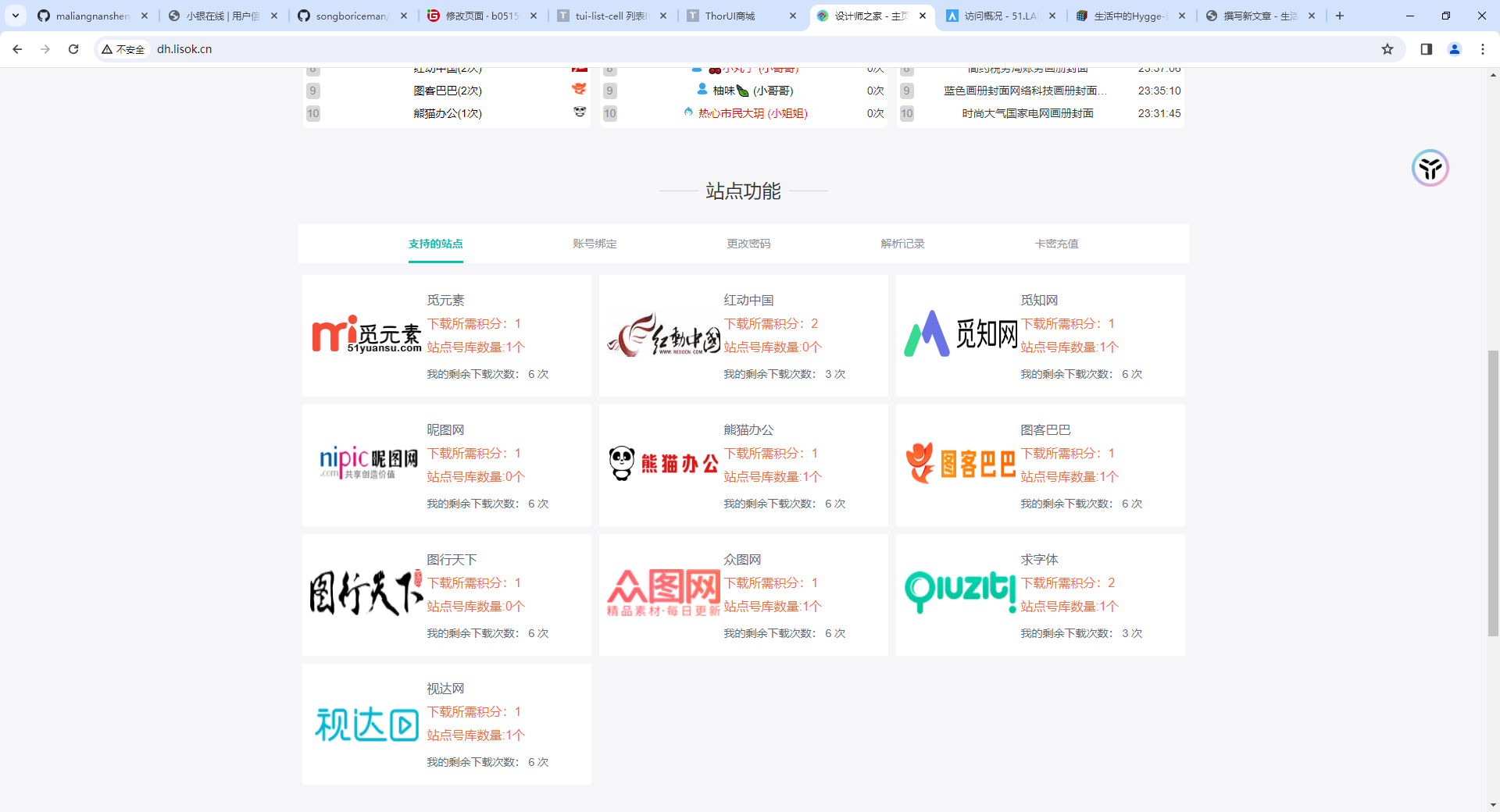Screen dimensions: 1500x812
Task: Click the 不安全 security warning icon
Action: point(123,49)
